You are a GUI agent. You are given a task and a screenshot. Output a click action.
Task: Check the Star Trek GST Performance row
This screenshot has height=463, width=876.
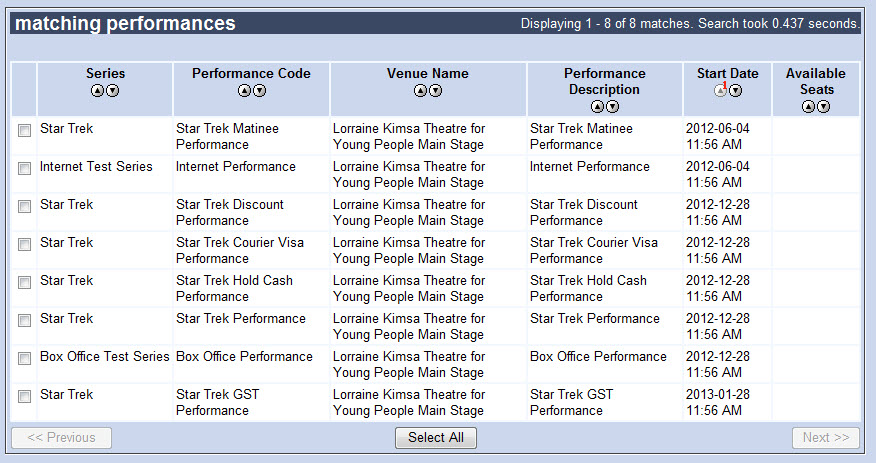[x=25, y=397]
